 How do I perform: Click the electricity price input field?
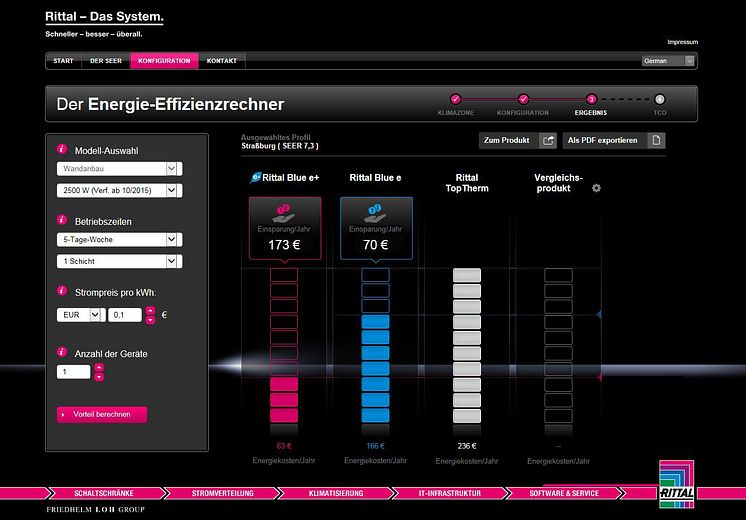(125, 315)
